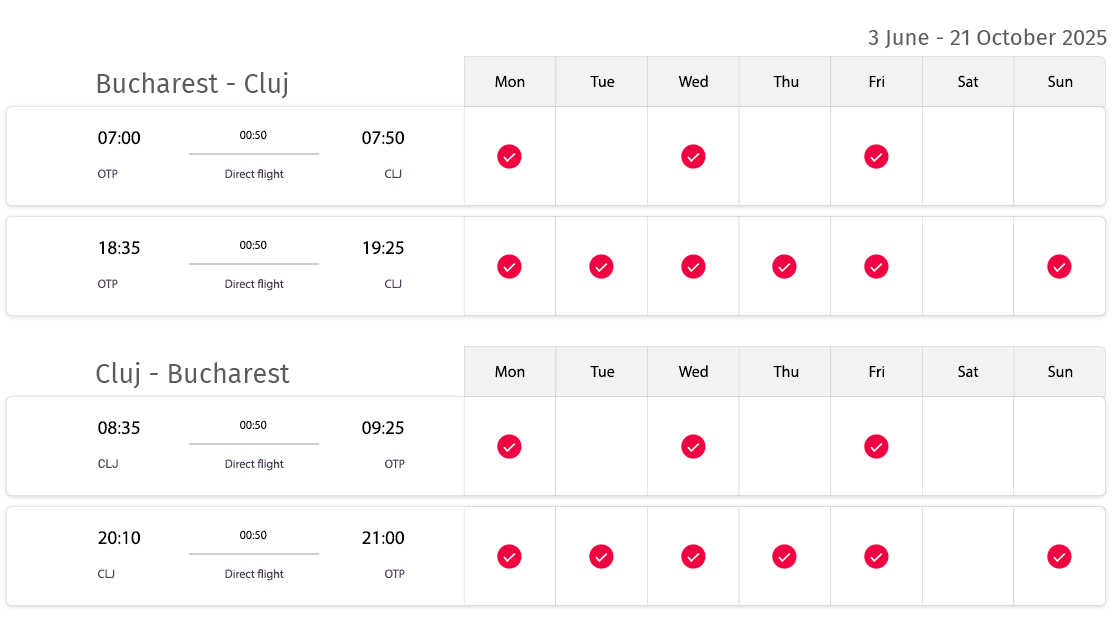
Task: Click the Bucharest - Cluj route heading
Action: click(x=192, y=84)
